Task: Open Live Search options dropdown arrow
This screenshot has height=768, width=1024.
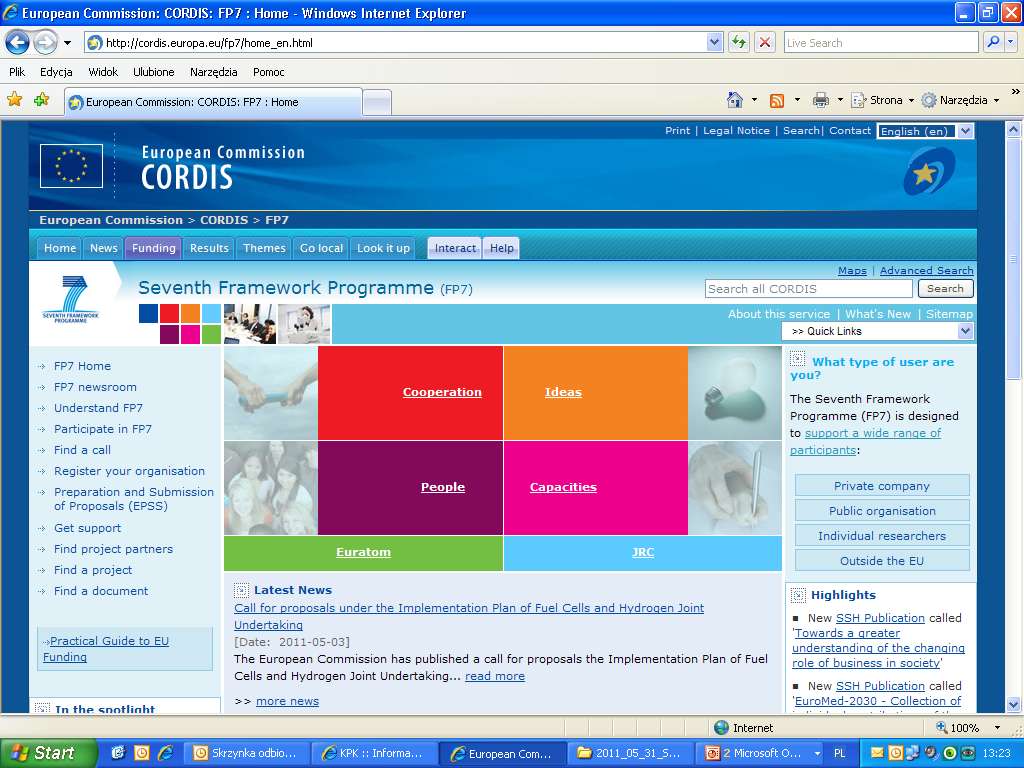Action: (1011, 42)
